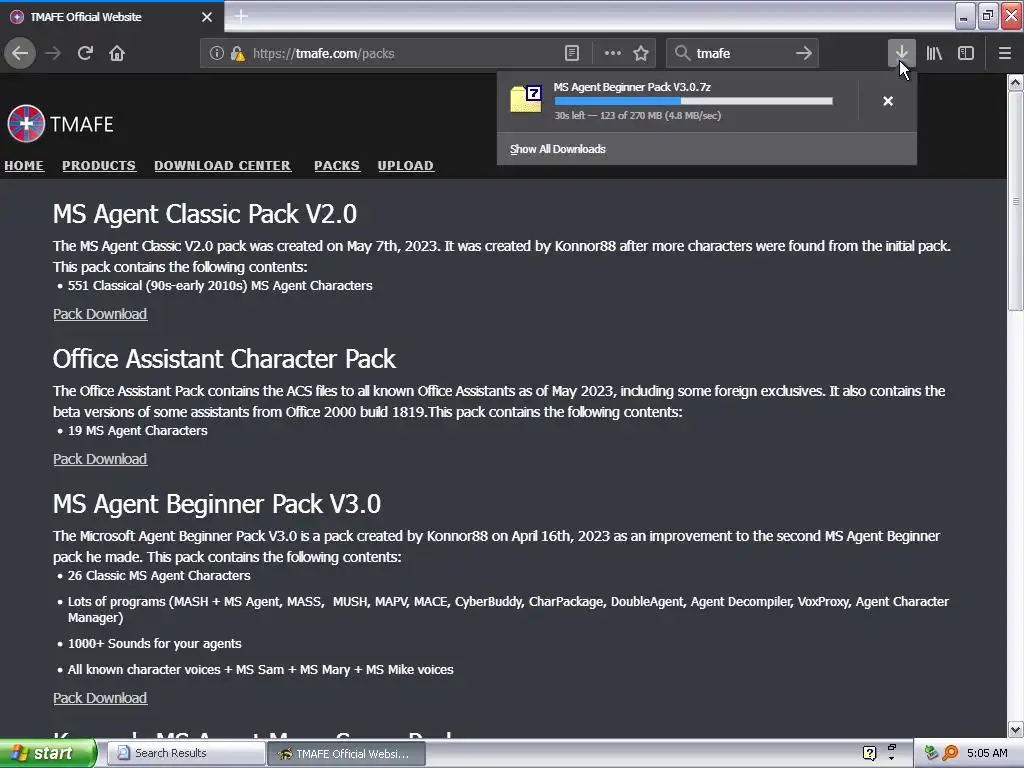Open the UPLOAD page
The image size is (1024, 768).
click(406, 166)
